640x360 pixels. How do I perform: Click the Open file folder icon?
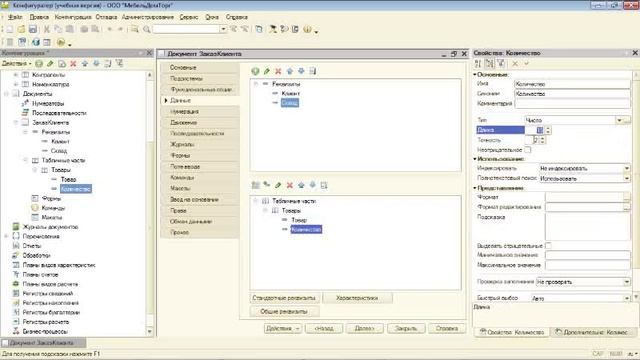pyautogui.click(x=21, y=29)
